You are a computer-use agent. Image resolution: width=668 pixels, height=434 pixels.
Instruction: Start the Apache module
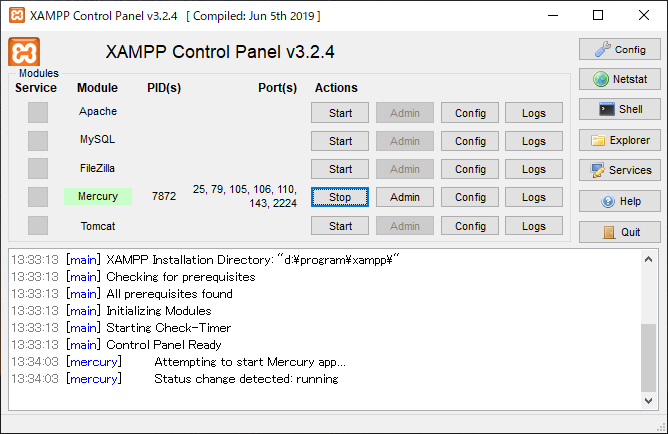coord(340,113)
